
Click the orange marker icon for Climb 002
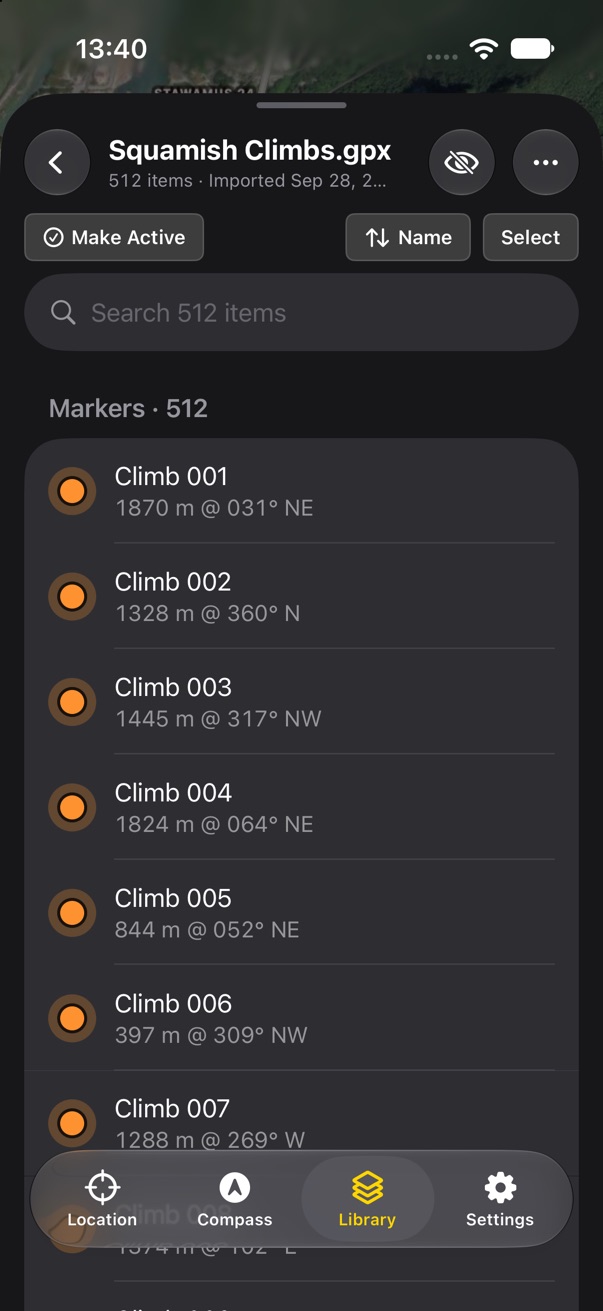72,597
